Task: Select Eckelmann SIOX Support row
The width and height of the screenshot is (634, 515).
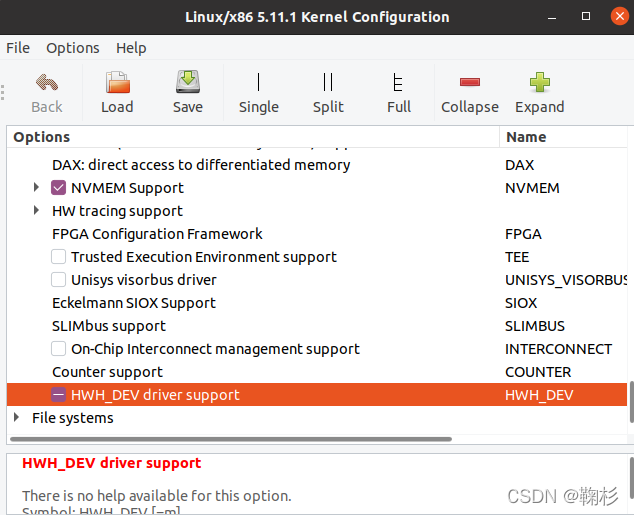Action: 317,303
